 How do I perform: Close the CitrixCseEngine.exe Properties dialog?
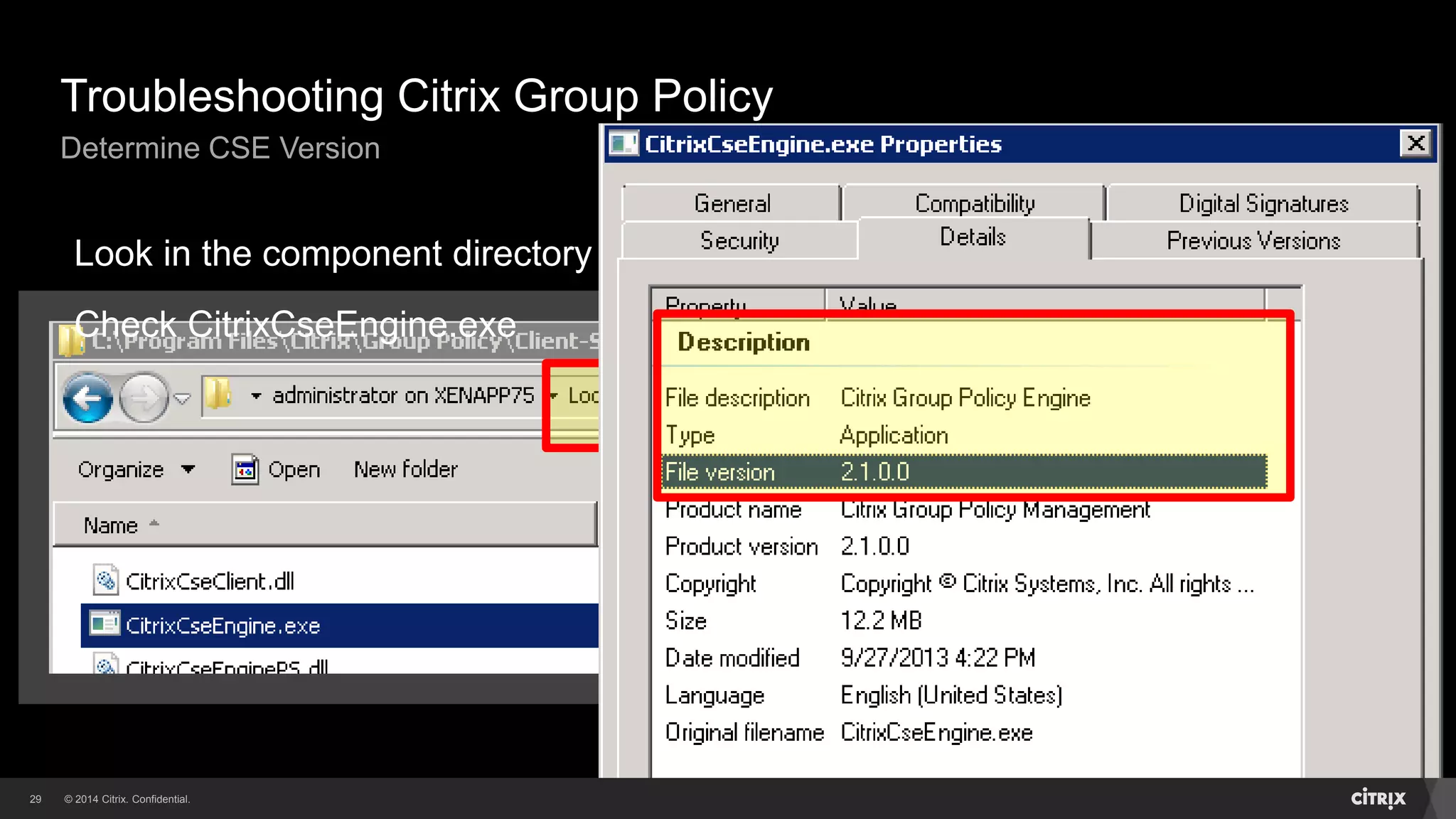pyautogui.click(x=1415, y=144)
